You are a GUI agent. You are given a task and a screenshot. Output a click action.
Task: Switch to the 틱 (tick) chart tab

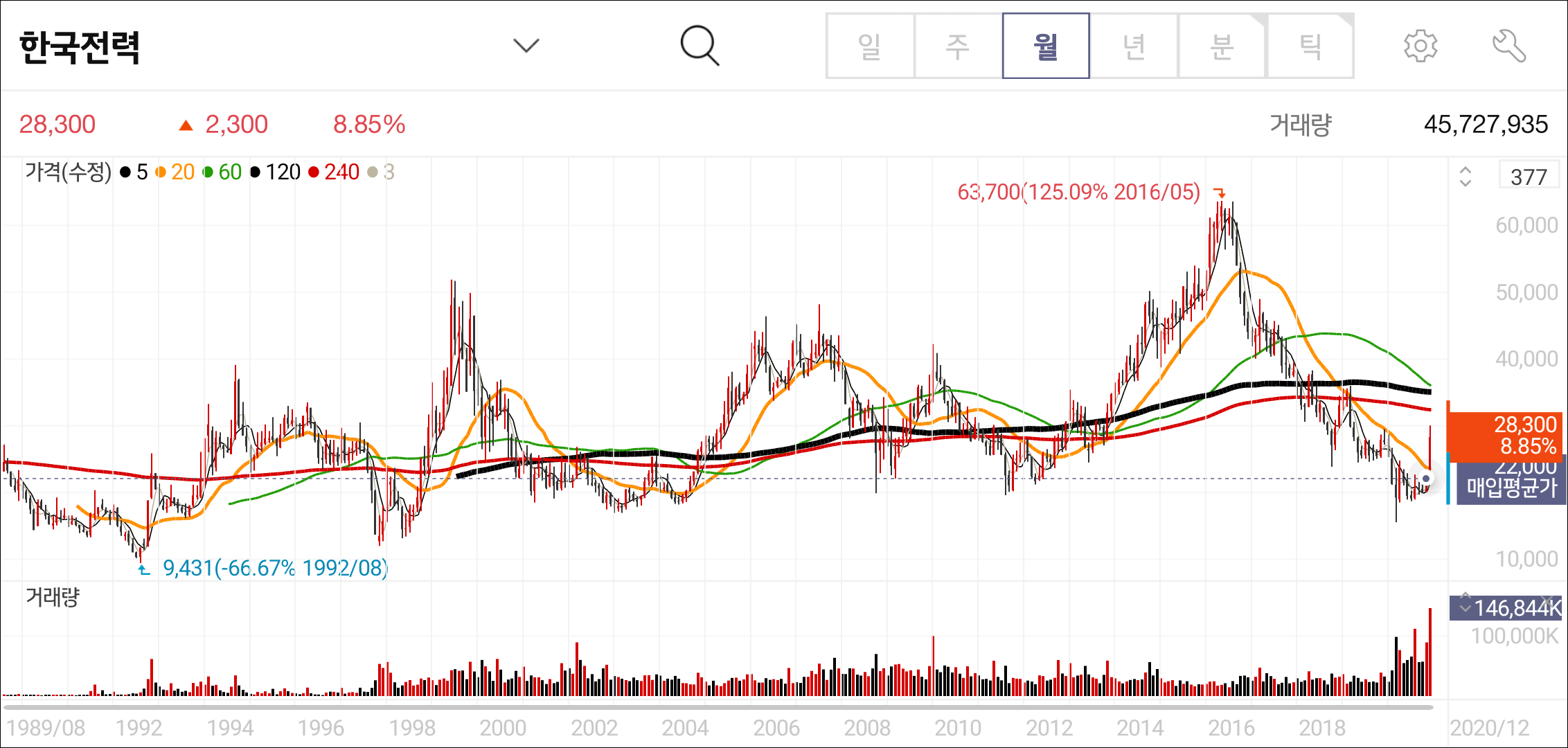[1310, 46]
